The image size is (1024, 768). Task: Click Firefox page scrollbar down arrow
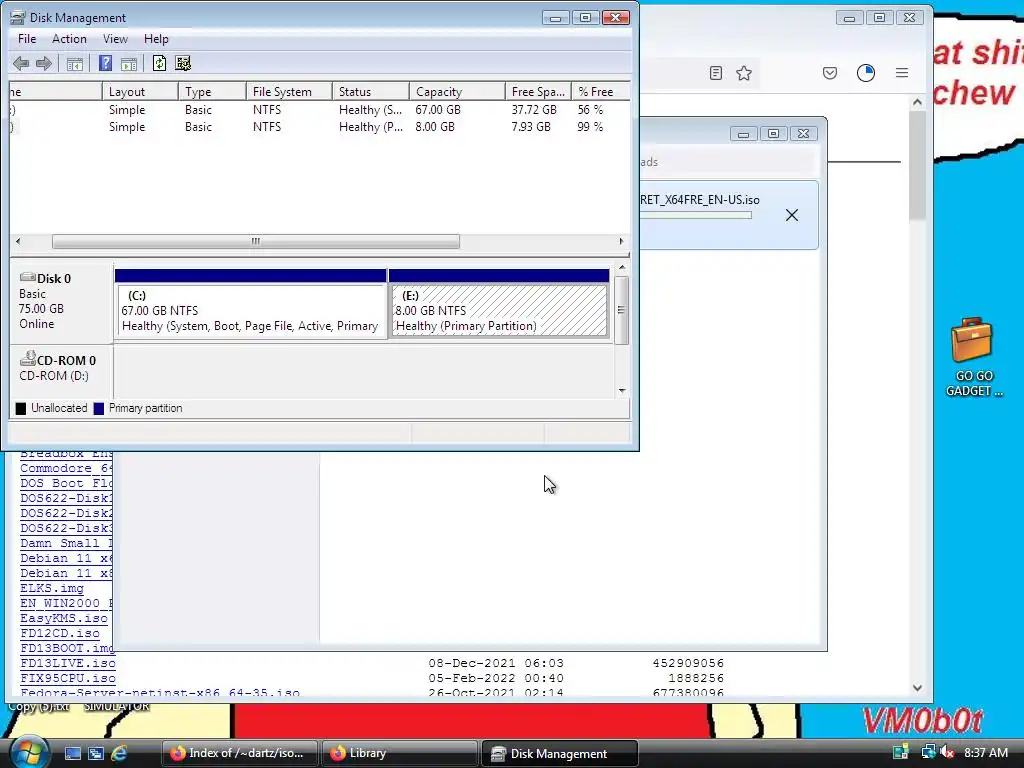click(x=918, y=688)
